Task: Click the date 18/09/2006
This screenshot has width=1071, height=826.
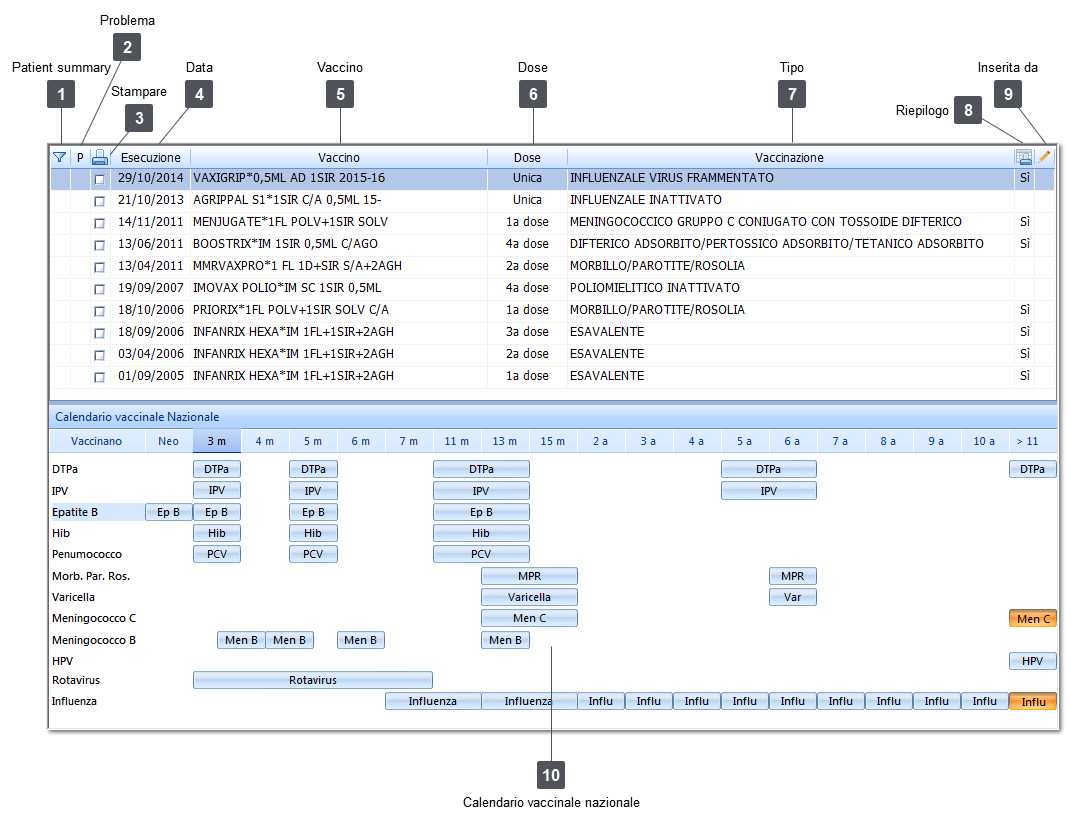Action: (x=151, y=331)
